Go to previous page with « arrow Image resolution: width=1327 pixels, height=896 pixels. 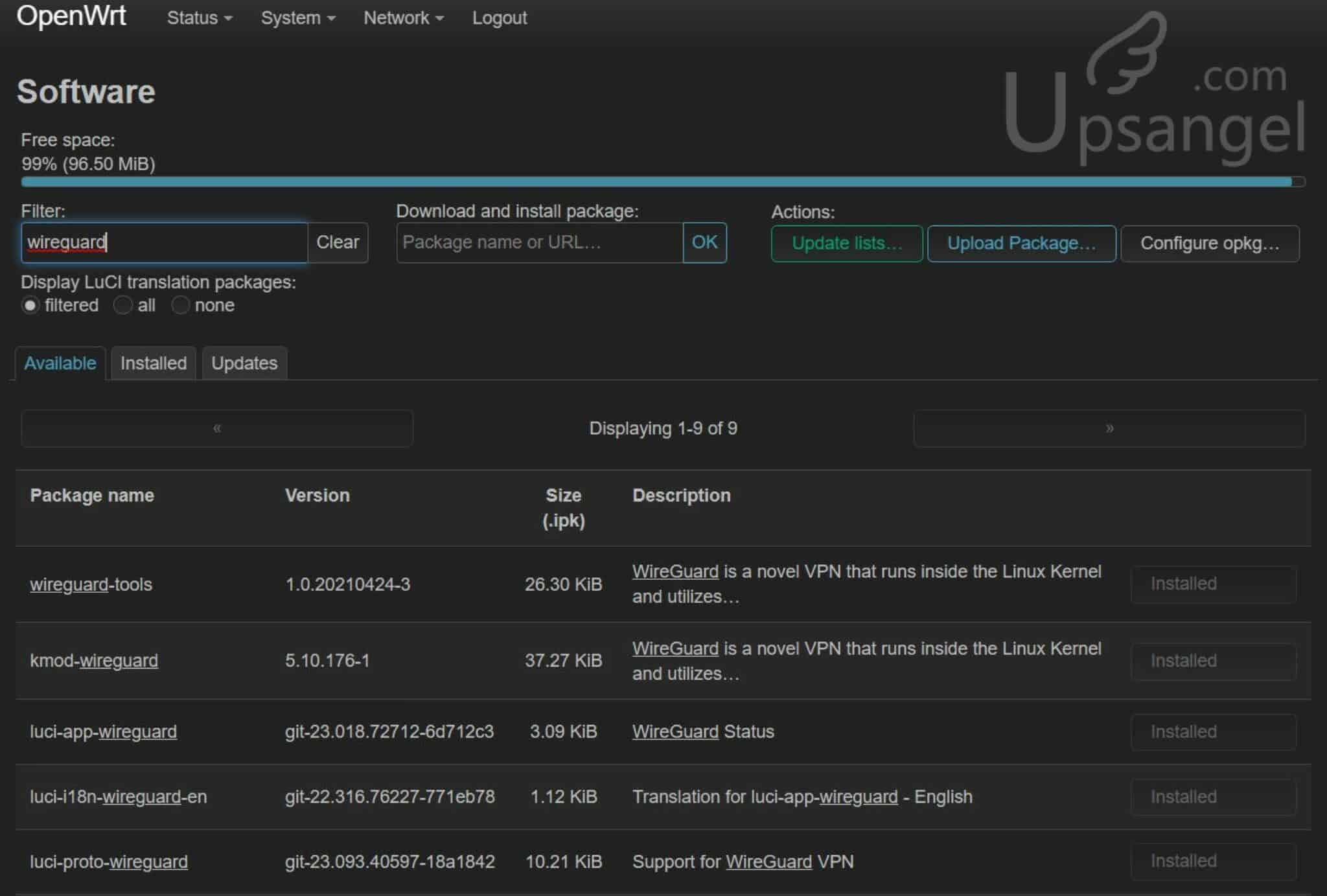(x=216, y=428)
